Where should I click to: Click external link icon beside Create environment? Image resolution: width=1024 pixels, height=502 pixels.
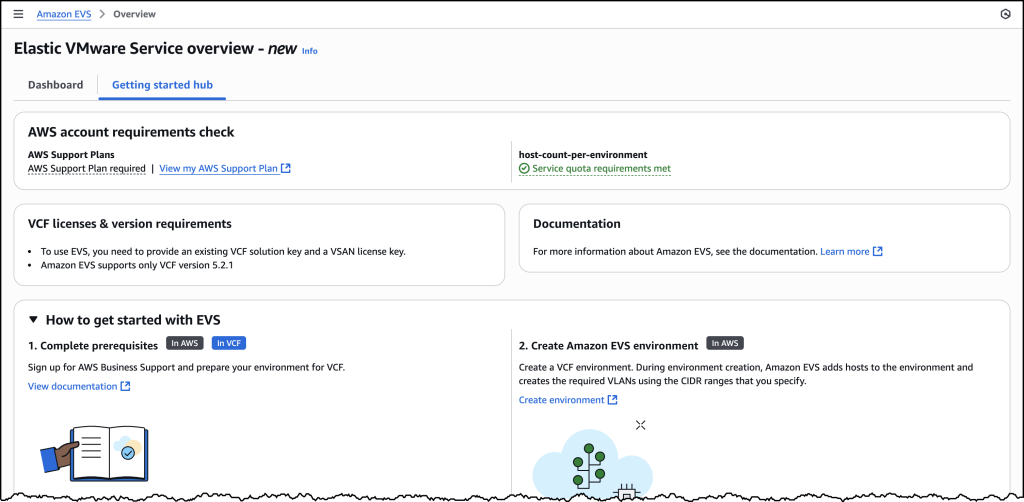point(613,400)
